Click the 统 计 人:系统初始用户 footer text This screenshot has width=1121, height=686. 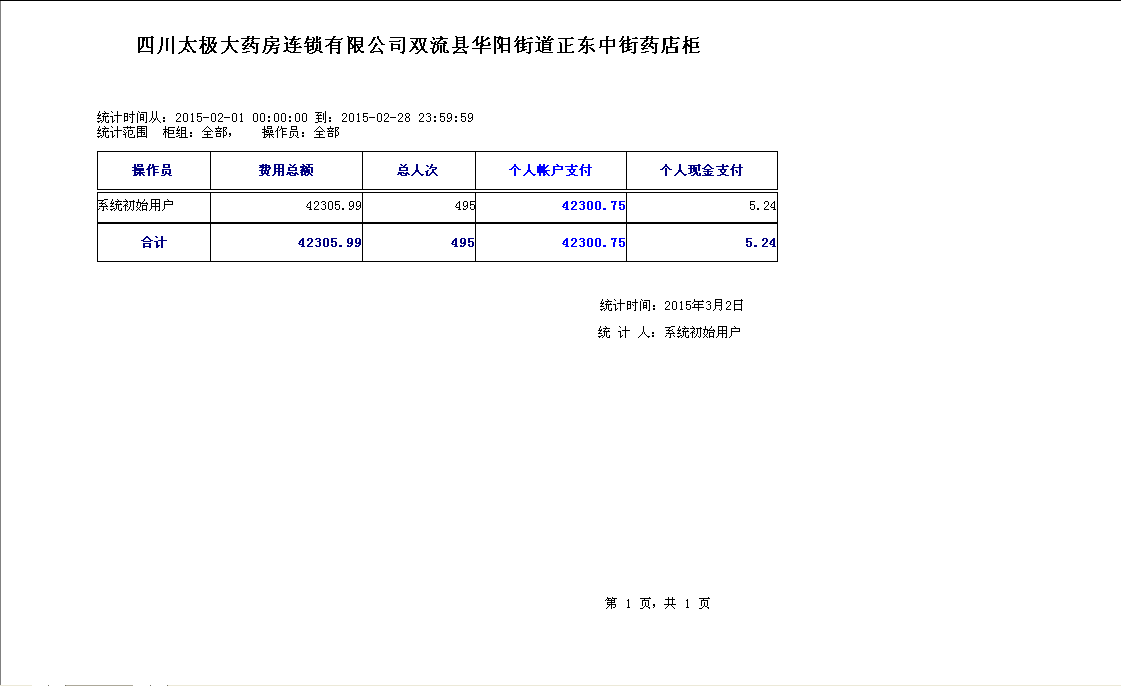point(669,332)
